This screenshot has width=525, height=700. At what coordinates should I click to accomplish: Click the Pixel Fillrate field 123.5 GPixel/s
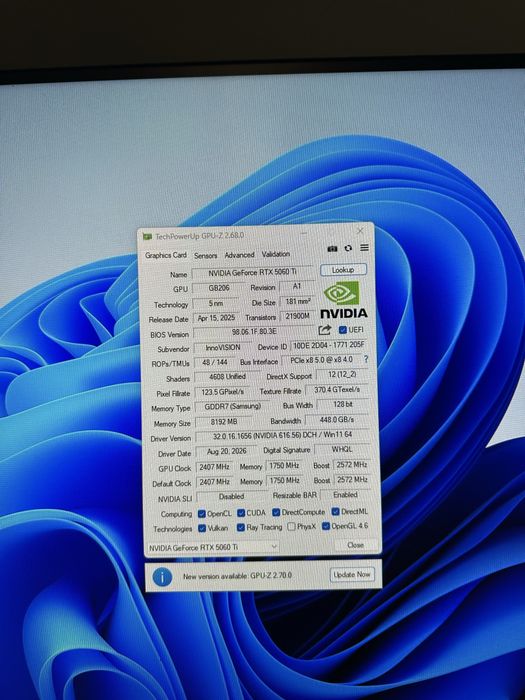(222, 392)
